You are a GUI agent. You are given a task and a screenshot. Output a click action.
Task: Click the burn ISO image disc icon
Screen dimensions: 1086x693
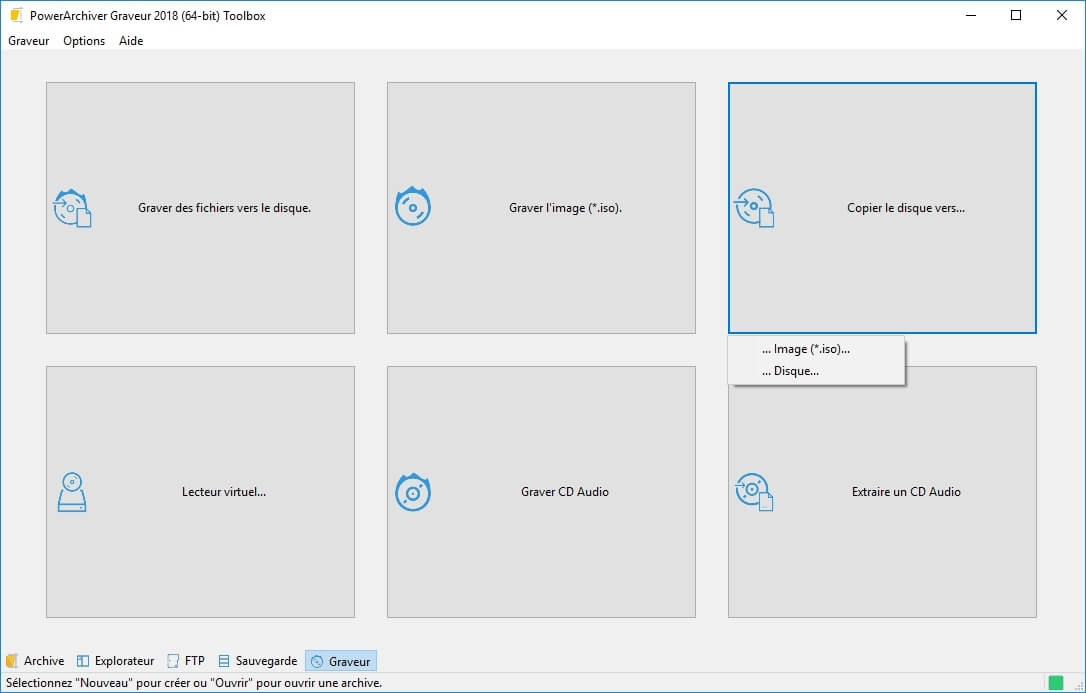pos(413,208)
